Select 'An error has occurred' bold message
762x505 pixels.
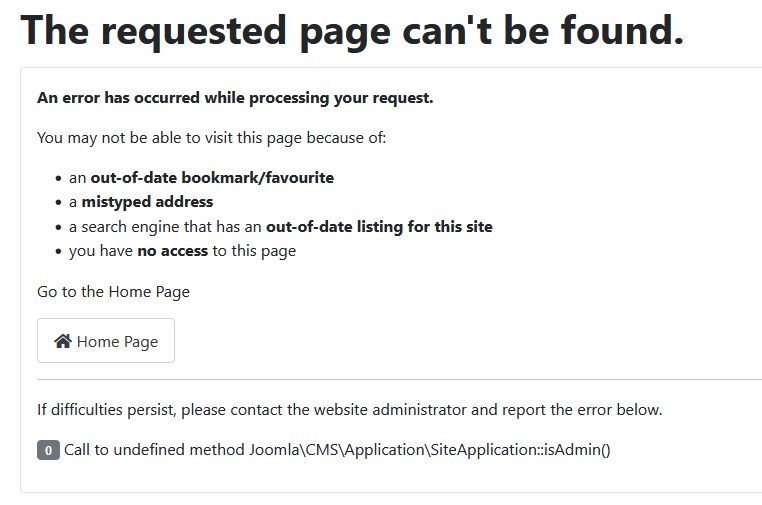tap(235, 98)
